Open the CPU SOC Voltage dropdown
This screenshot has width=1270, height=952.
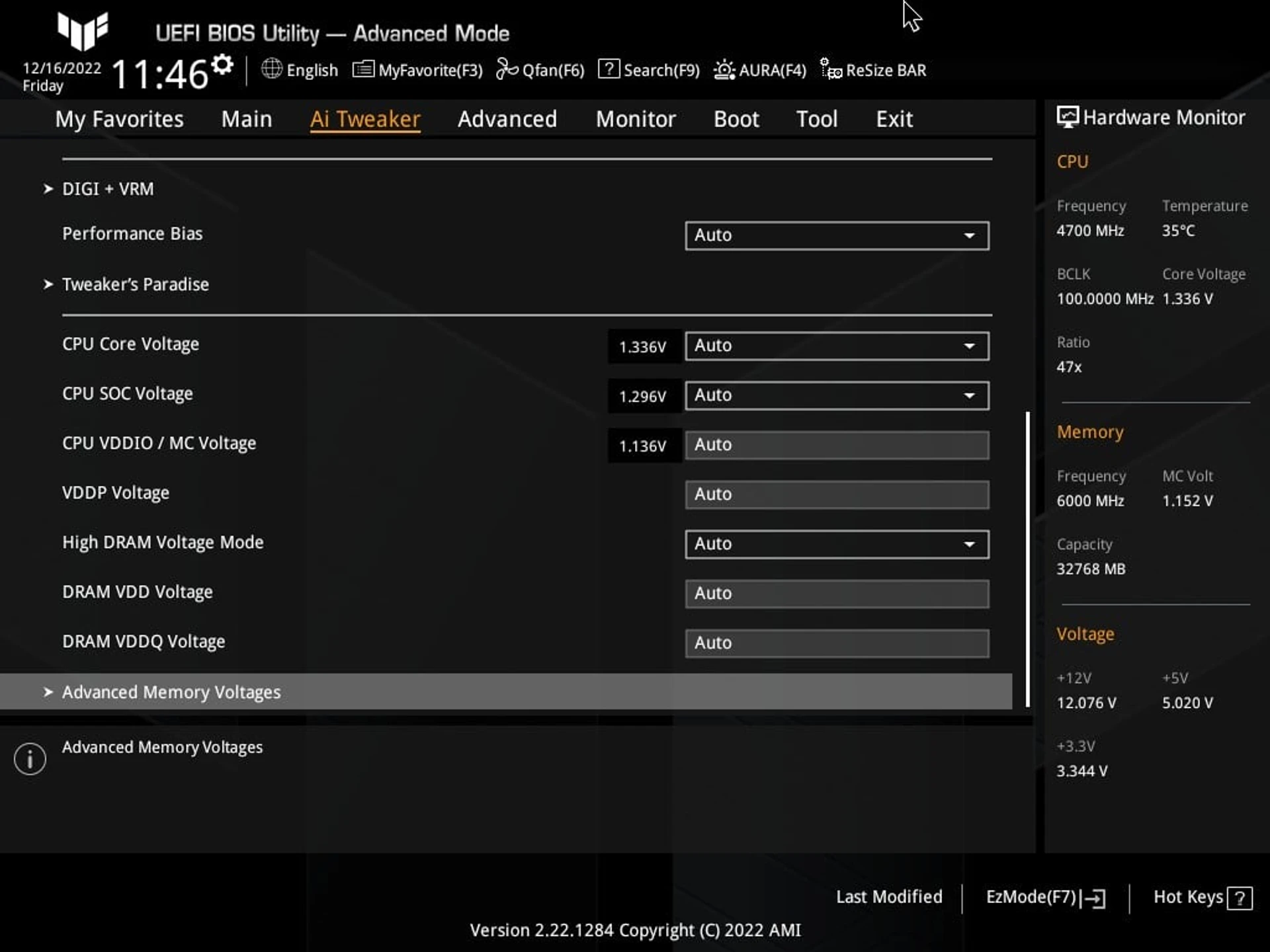(837, 395)
